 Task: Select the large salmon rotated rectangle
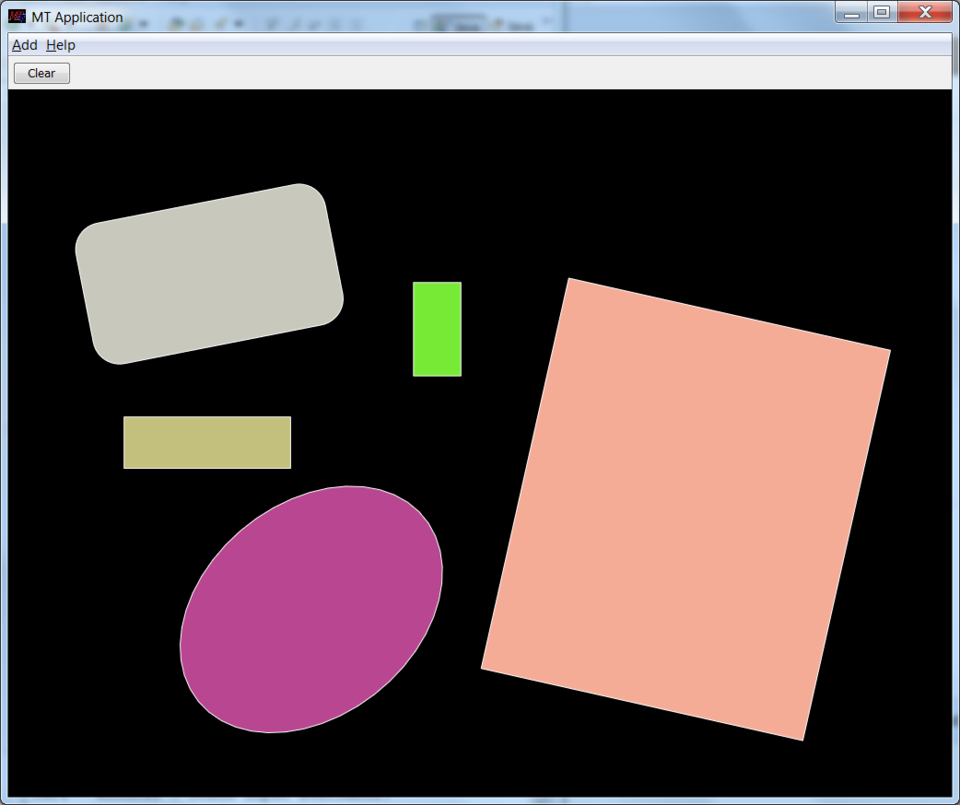click(686, 509)
